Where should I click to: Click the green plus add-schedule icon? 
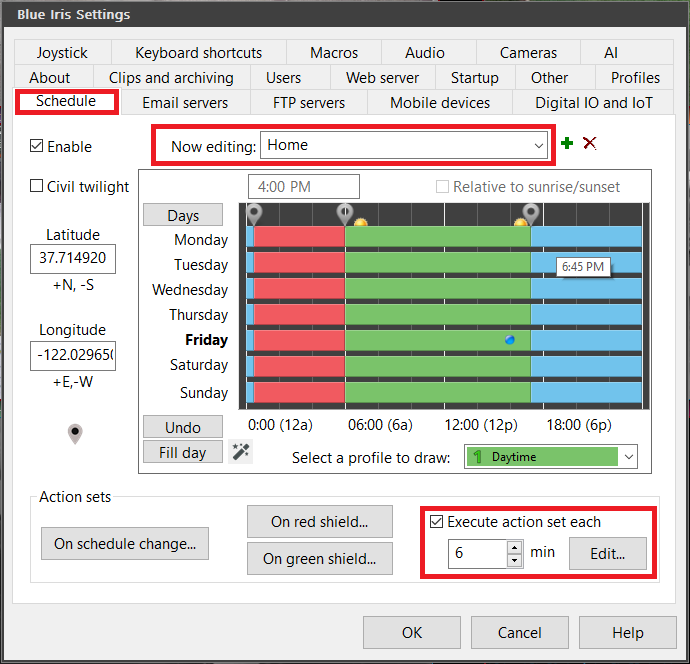(x=567, y=143)
